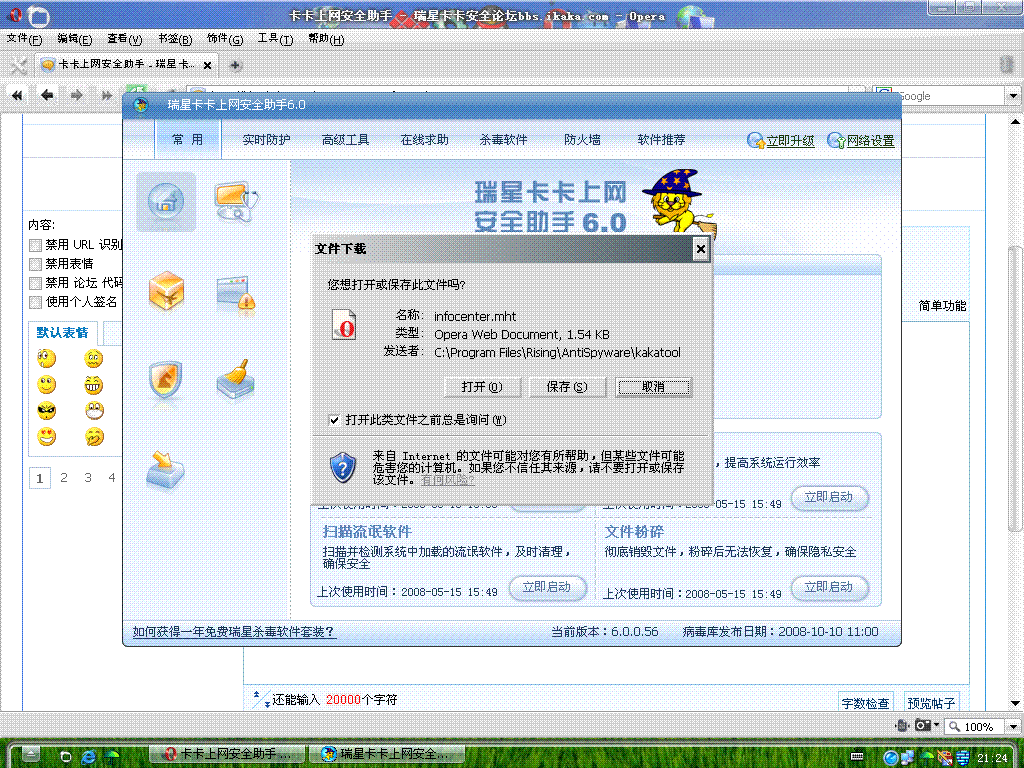Click 立即启动 under 文件粉碎

point(829,587)
